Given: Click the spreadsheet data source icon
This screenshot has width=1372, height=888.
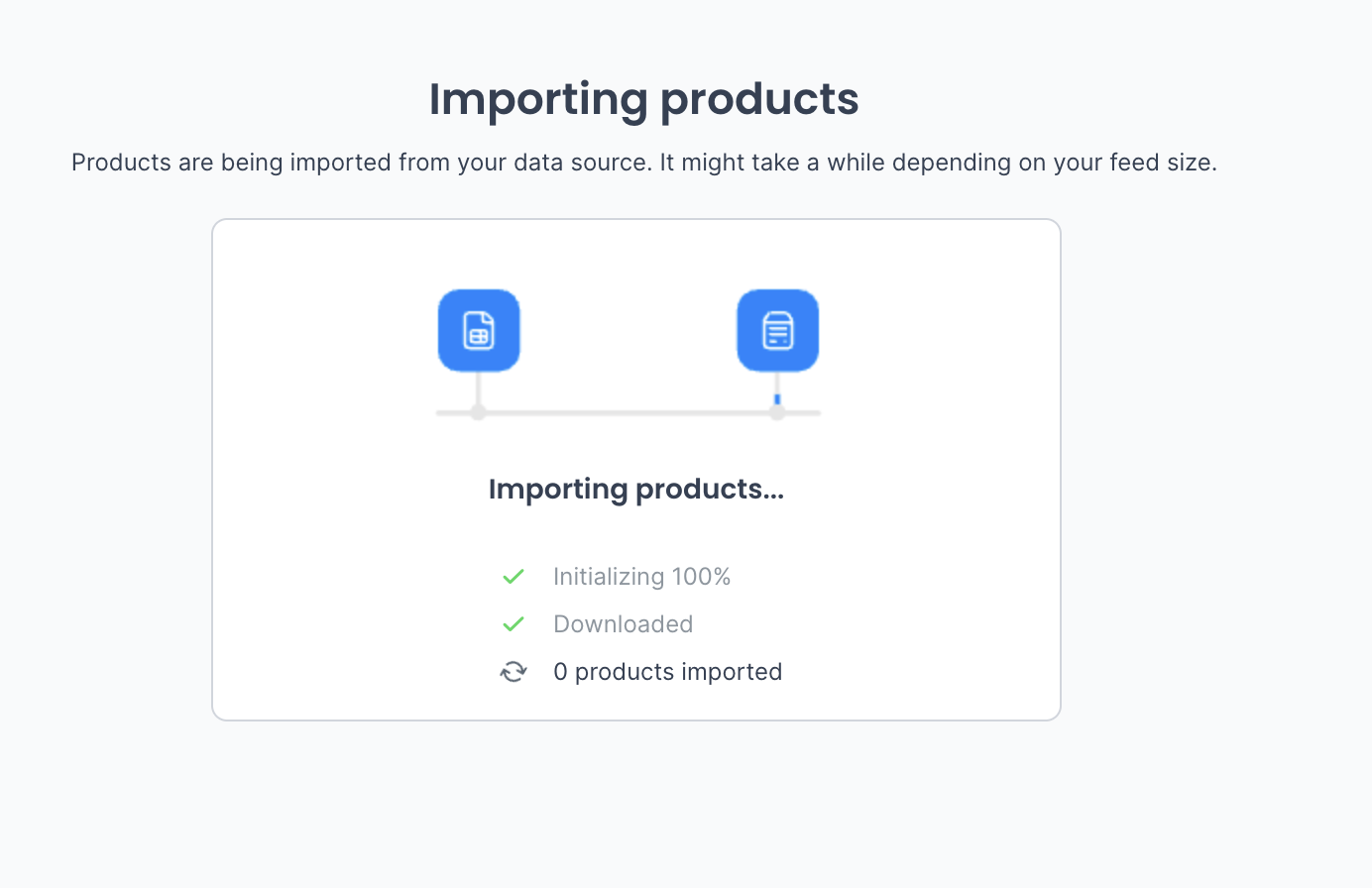Looking at the screenshot, I should (479, 330).
